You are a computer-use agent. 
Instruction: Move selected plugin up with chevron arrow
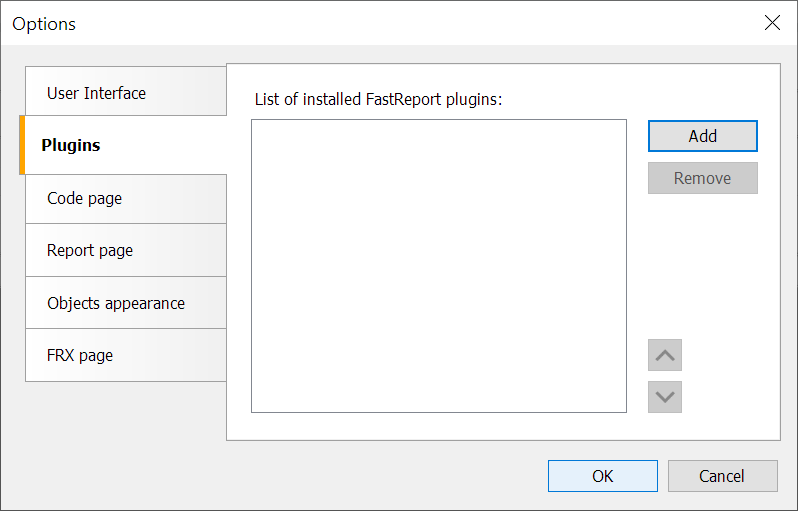(665, 355)
